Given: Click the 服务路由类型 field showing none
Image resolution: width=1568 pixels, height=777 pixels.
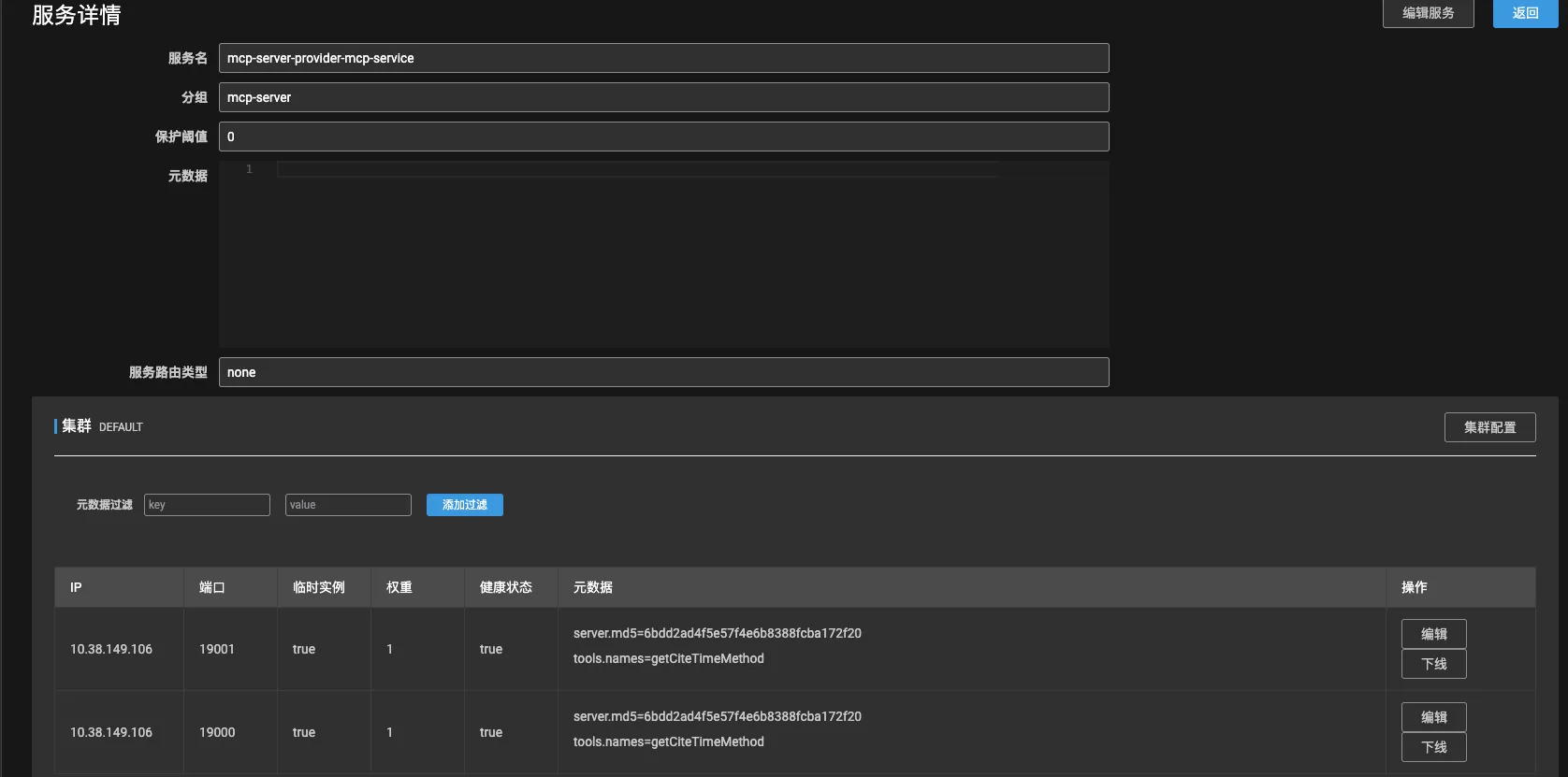Looking at the screenshot, I should 663,372.
